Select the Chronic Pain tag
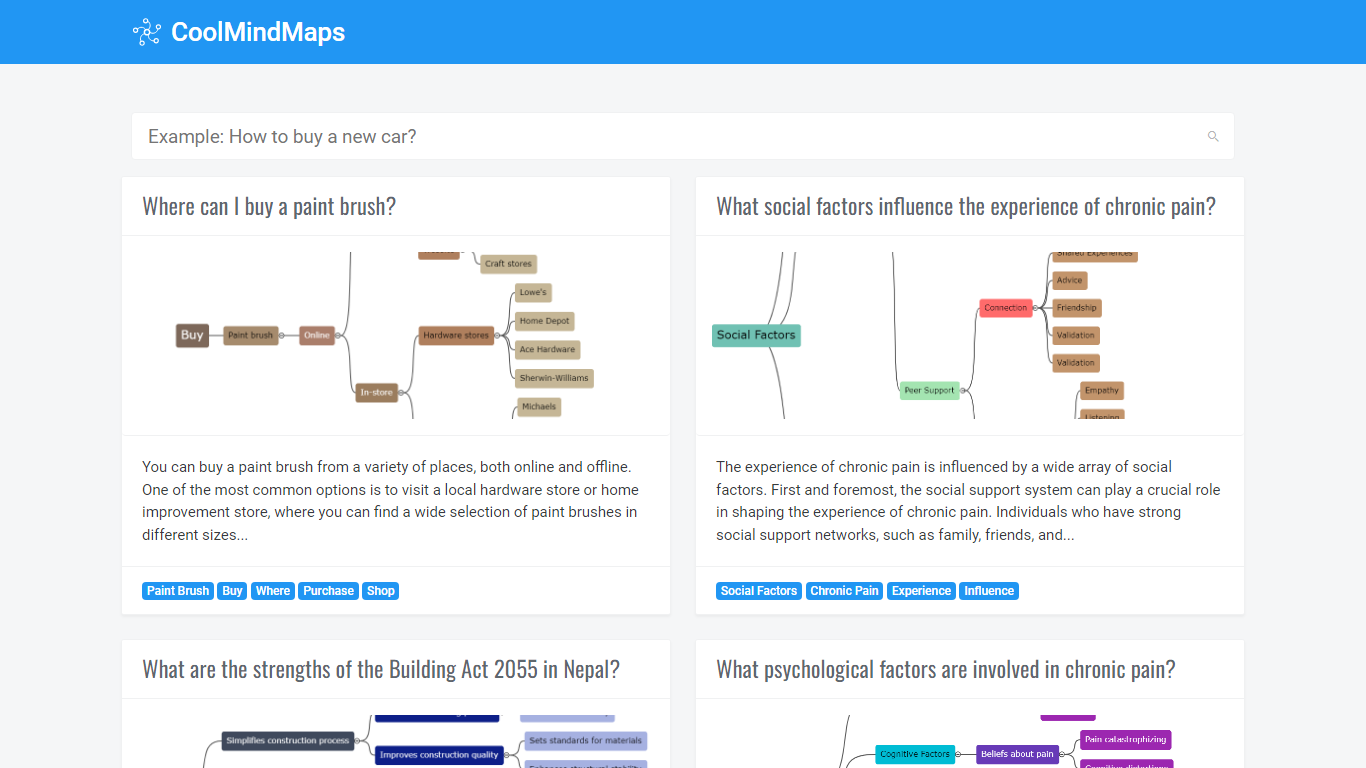 tap(845, 591)
